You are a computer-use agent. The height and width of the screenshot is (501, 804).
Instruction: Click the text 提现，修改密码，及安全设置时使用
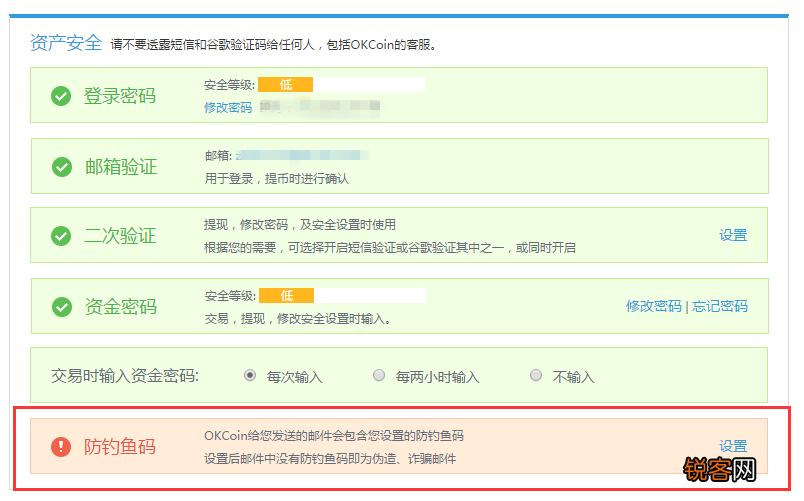click(300, 225)
